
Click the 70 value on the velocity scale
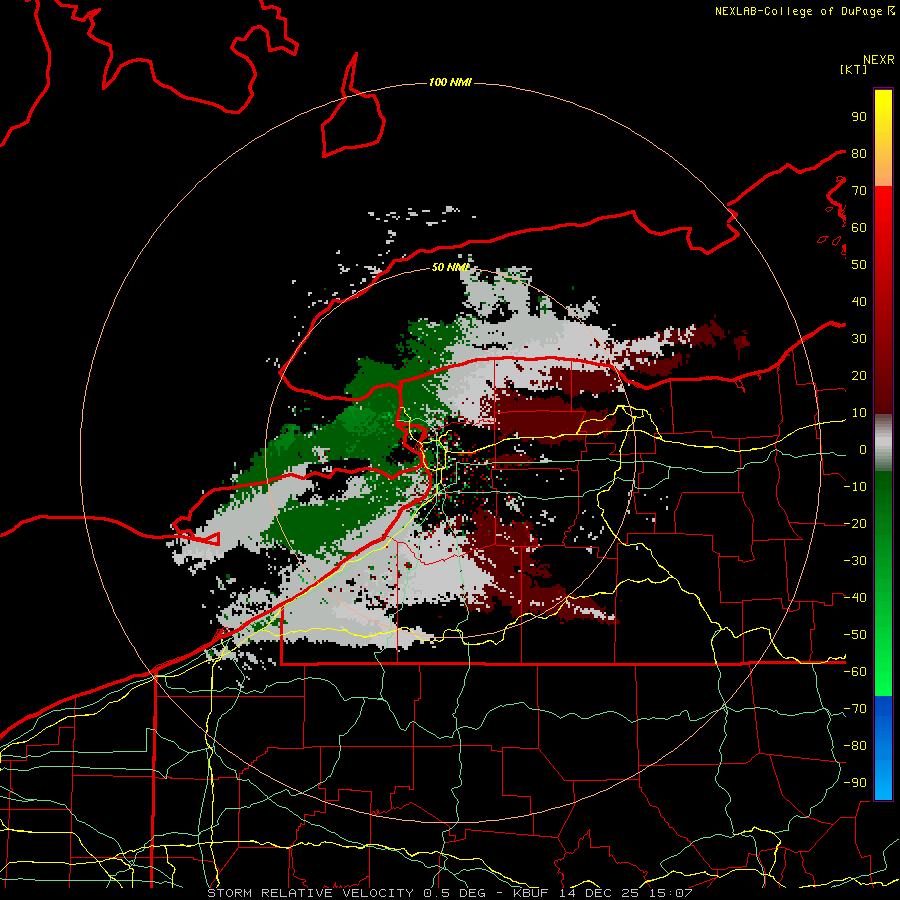click(859, 191)
